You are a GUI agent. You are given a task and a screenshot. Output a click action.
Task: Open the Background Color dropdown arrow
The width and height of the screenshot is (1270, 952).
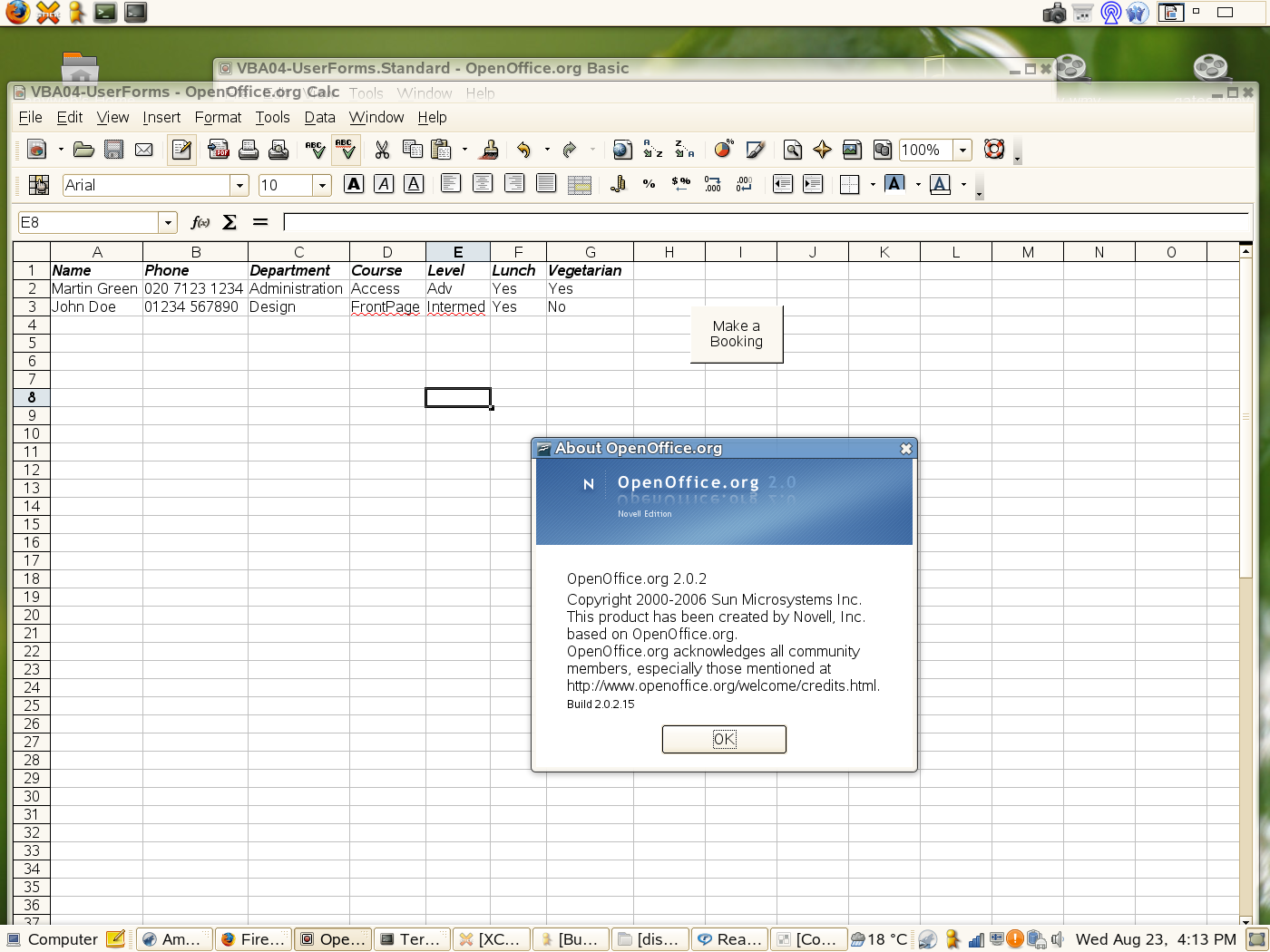click(x=918, y=185)
